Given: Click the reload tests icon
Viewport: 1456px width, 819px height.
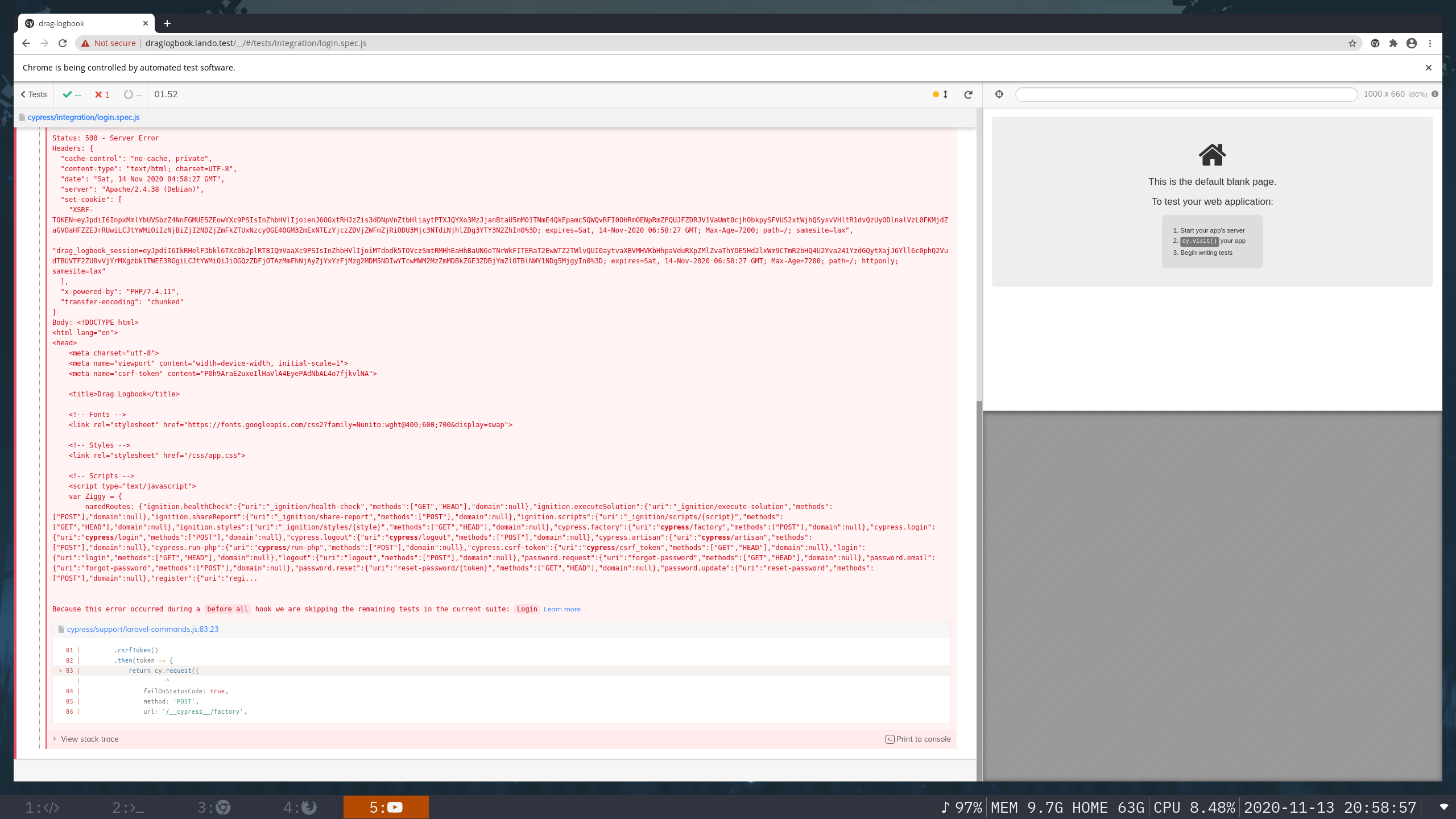Looking at the screenshot, I should (x=968, y=94).
